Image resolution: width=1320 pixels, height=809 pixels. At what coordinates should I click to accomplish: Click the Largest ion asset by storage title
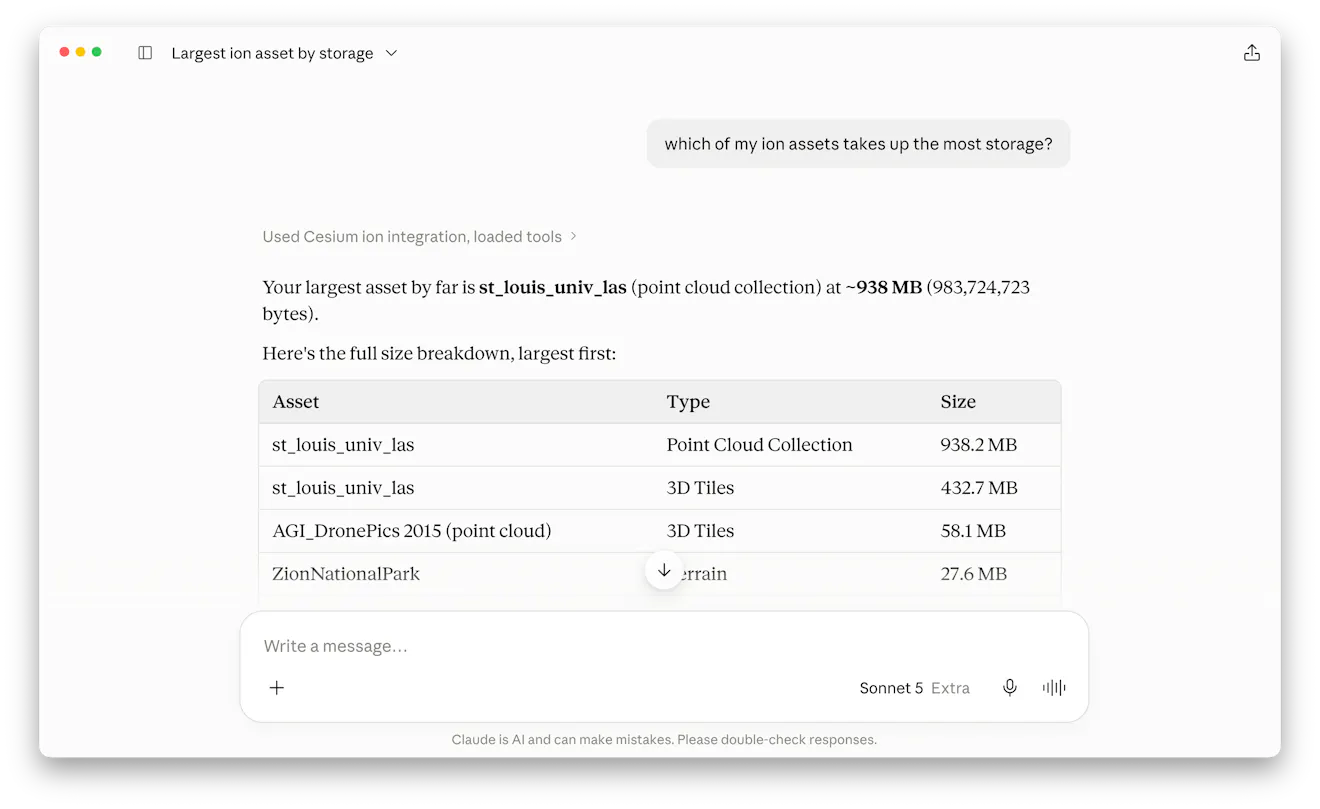click(272, 53)
